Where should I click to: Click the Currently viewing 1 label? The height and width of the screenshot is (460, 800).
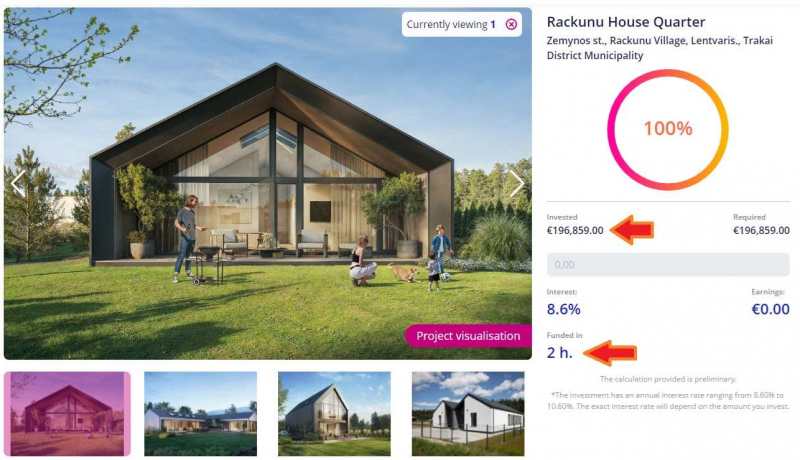[x=451, y=24]
